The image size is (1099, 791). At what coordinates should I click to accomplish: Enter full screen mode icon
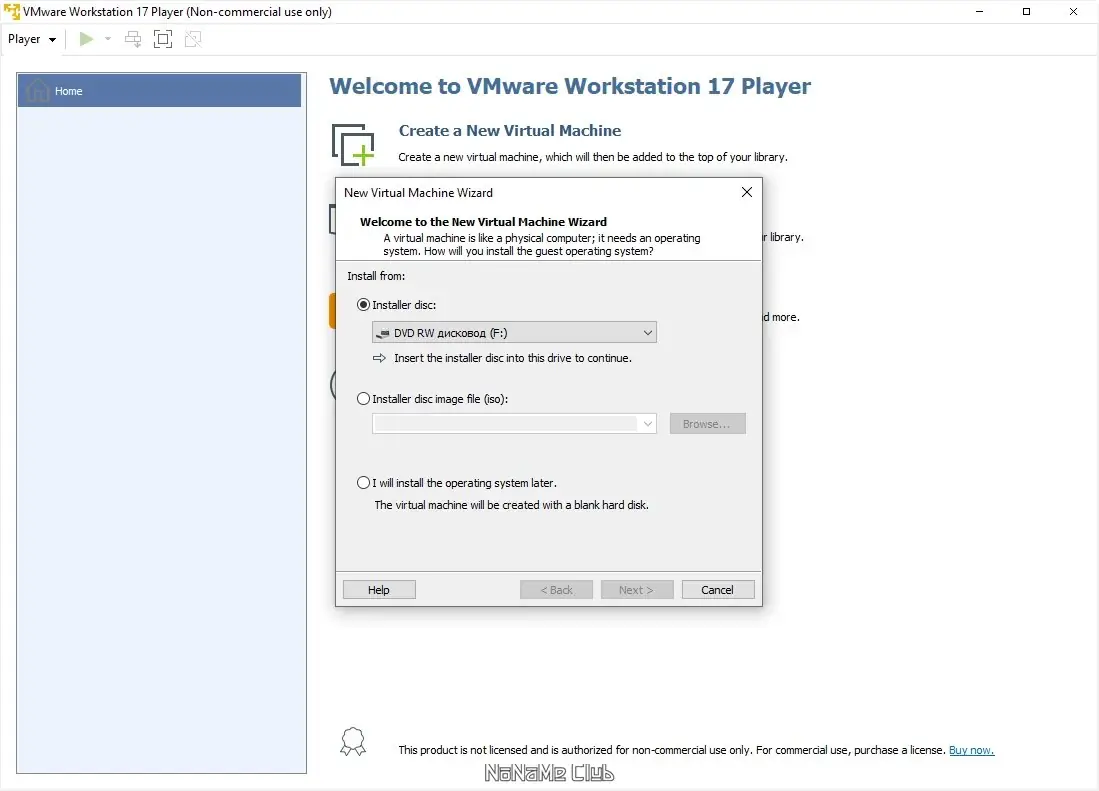point(163,39)
